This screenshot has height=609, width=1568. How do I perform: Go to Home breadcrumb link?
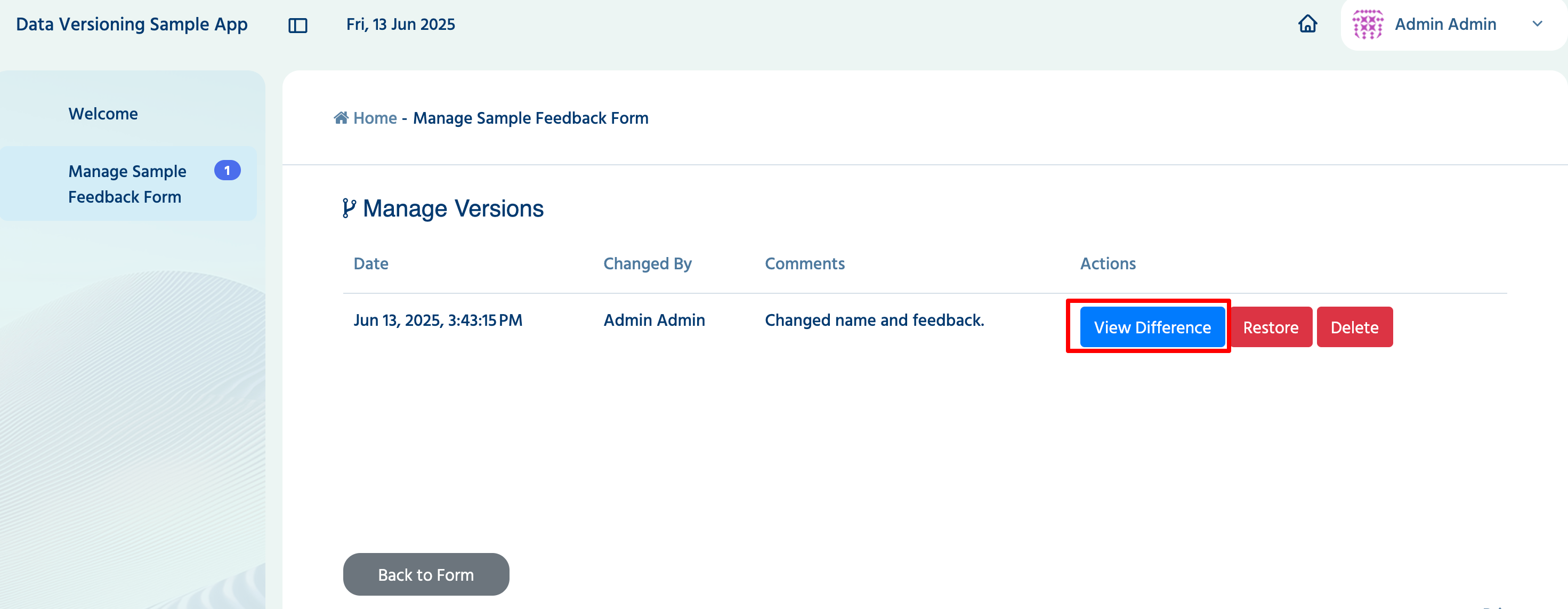point(375,118)
